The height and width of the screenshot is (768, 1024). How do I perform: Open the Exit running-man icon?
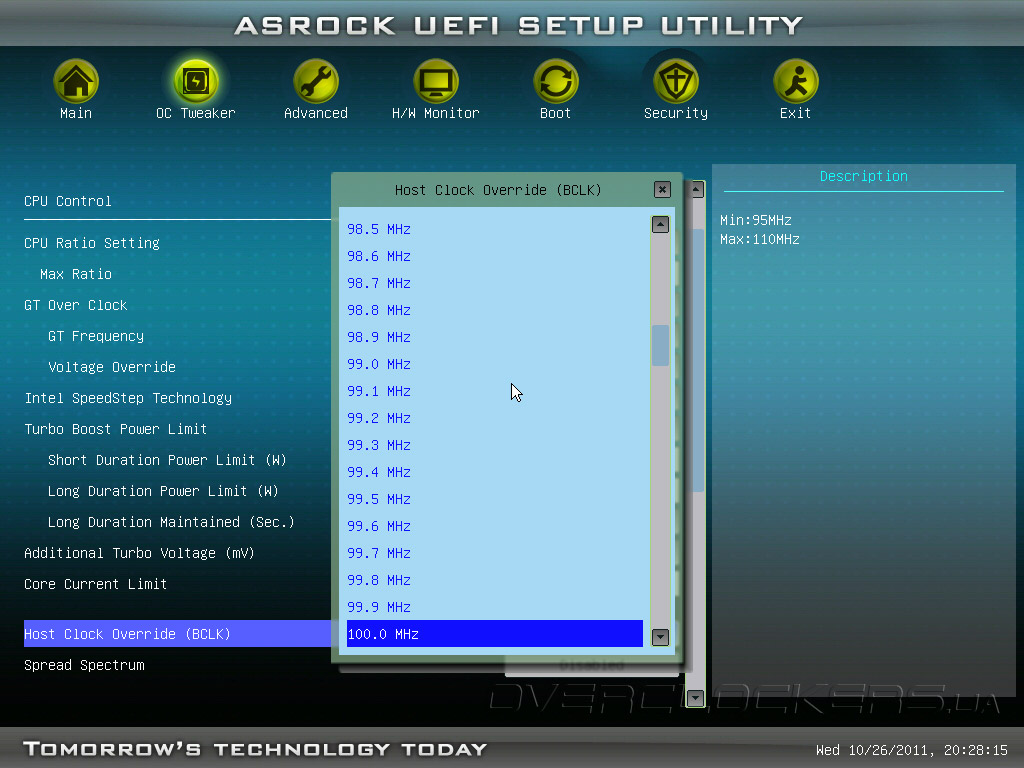tap(795, 82)
